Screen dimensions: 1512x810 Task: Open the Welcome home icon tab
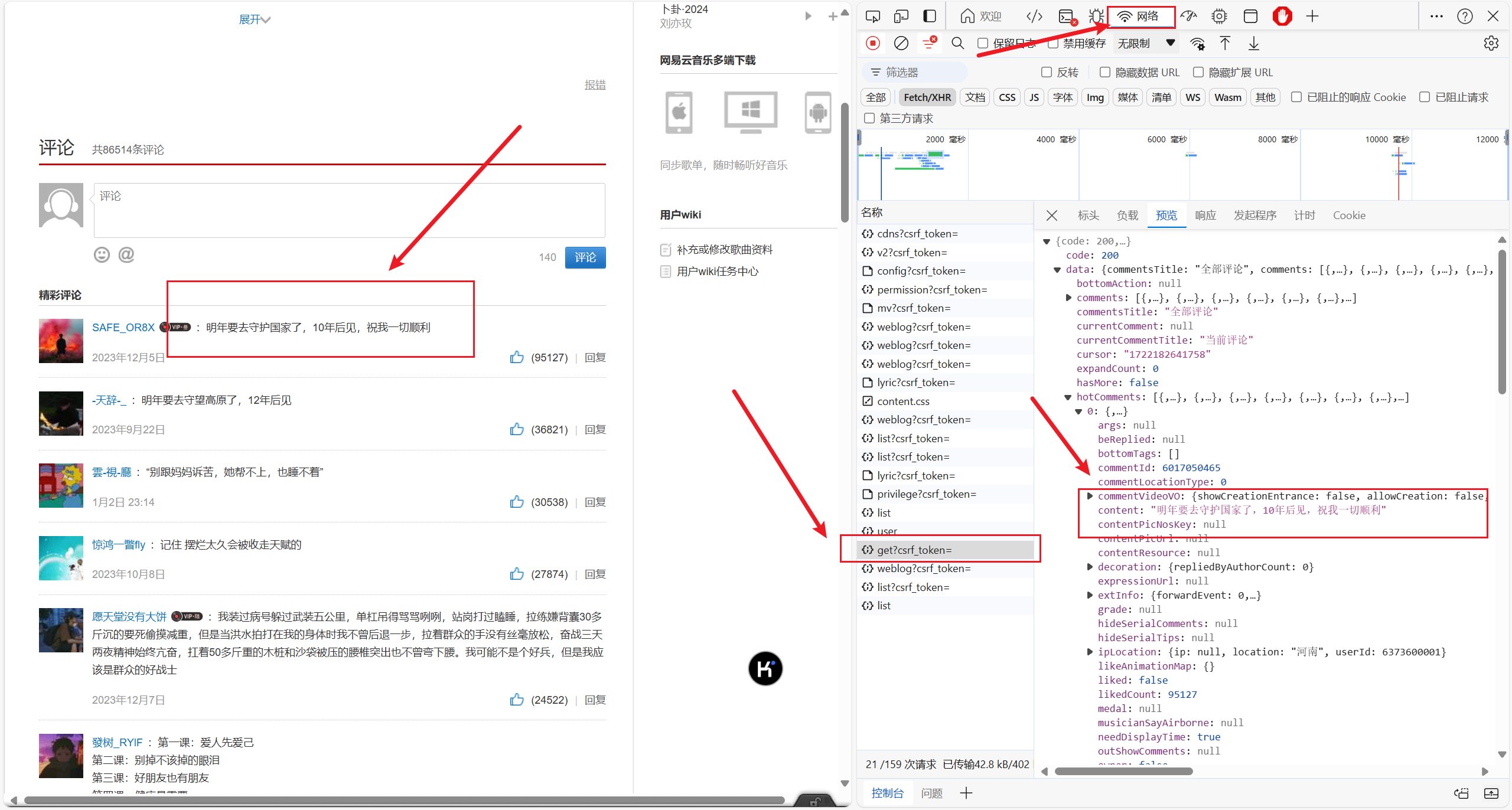point(980,17)
